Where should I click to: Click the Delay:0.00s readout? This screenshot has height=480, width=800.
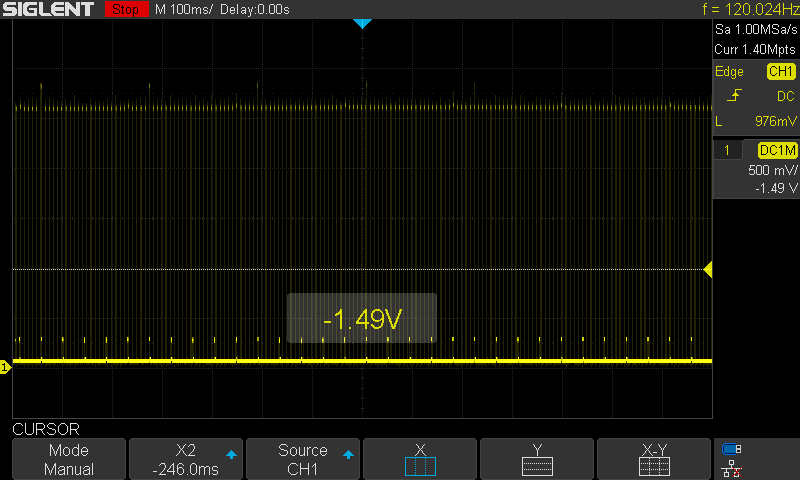pyautogui.click(x=255, y=9)
